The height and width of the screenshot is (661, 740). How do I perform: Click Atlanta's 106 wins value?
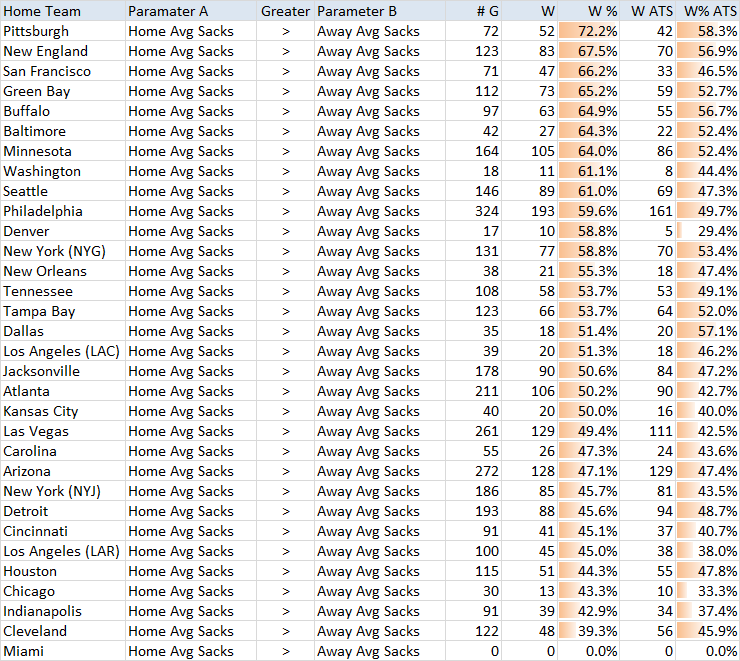[530, 391]
